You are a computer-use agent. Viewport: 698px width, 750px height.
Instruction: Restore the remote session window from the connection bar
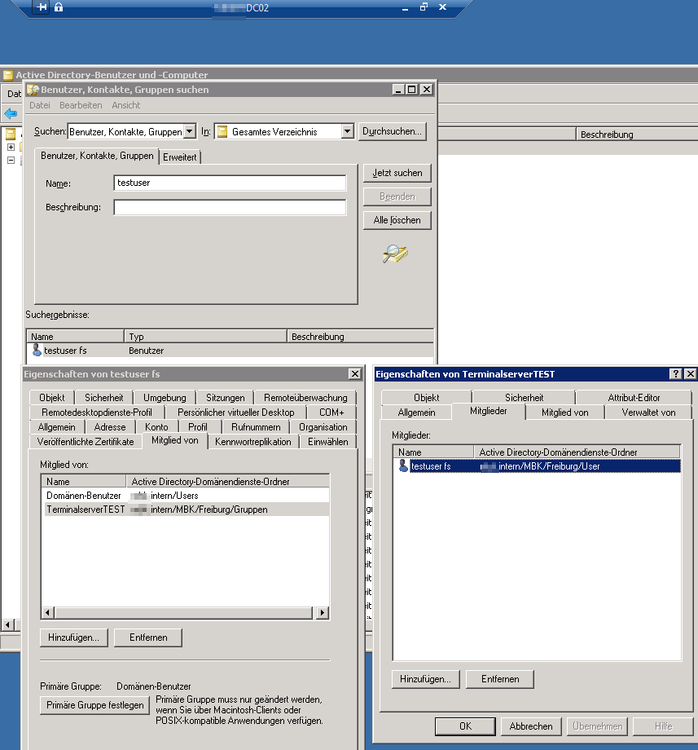pos(423,7)
